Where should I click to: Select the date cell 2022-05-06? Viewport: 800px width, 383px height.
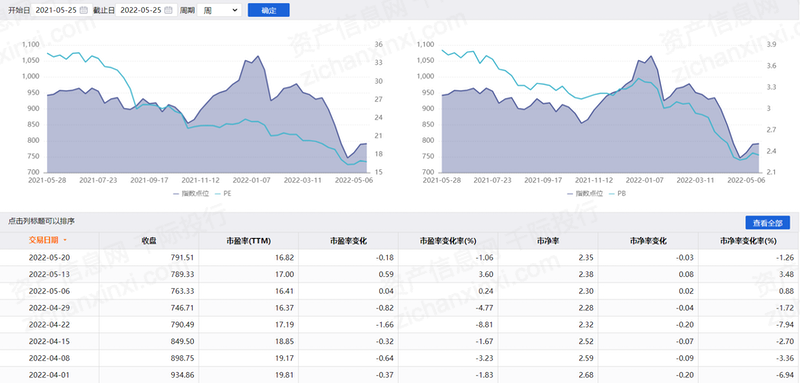tap(49, 291)
